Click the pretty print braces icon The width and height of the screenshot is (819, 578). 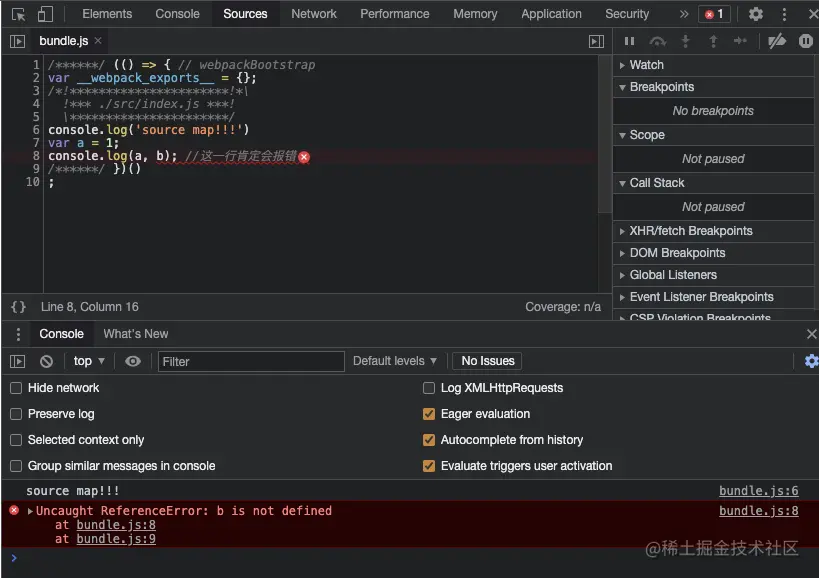click(x=18, y=307)
